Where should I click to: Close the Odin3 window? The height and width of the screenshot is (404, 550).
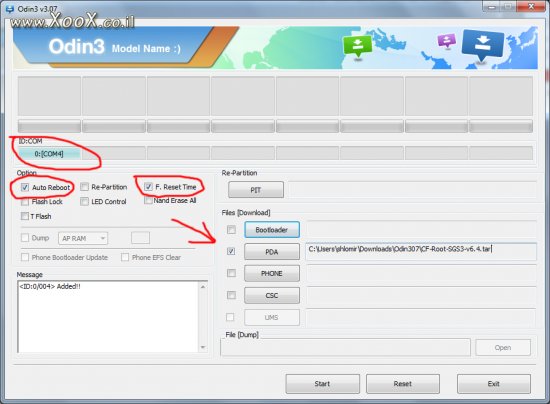[x=532, y=6]
